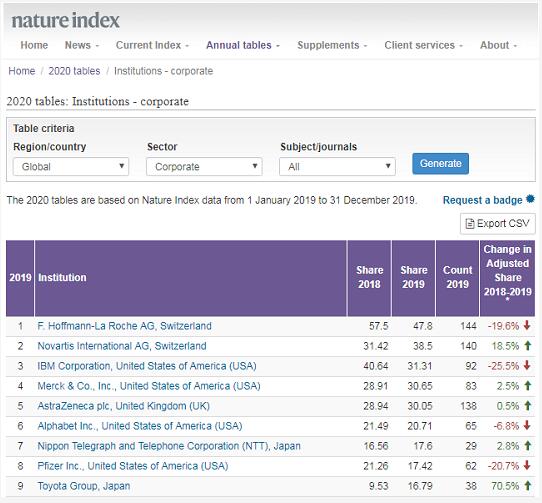Click the Request a badge star icon

coord(530,199)
